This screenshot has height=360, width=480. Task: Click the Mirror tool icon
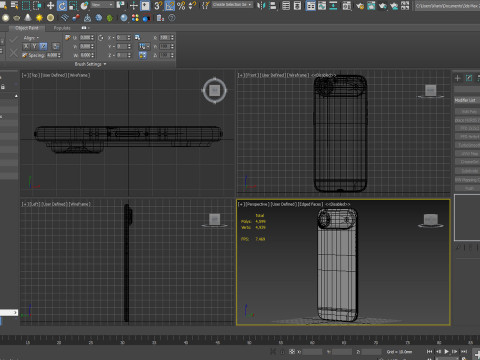coord(261,5)
